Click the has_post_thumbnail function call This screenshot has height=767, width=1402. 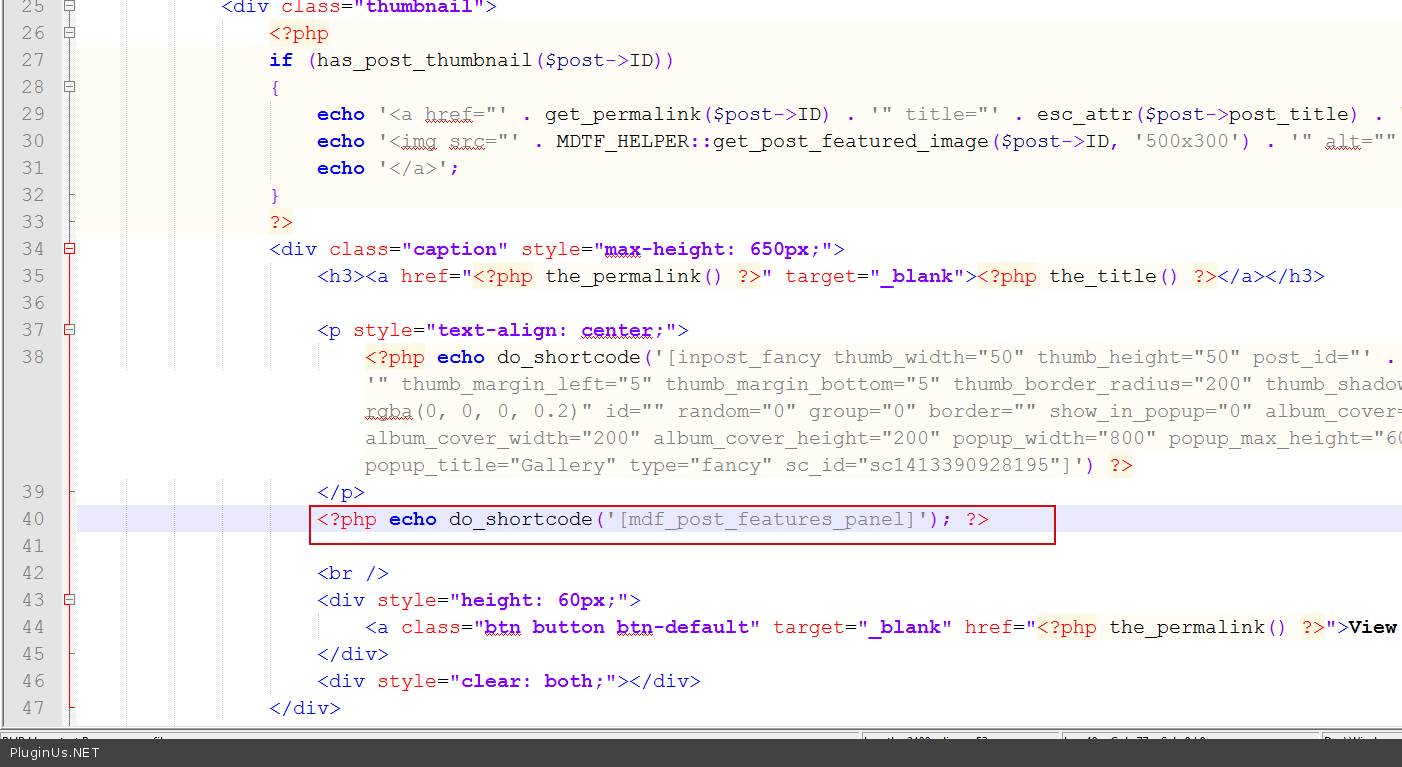coord(424,60)
